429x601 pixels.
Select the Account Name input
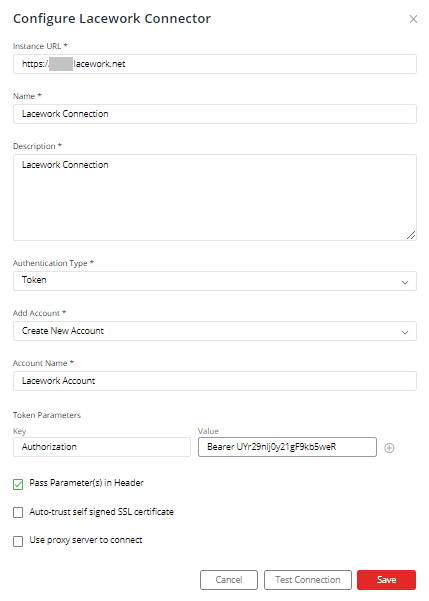215,381
